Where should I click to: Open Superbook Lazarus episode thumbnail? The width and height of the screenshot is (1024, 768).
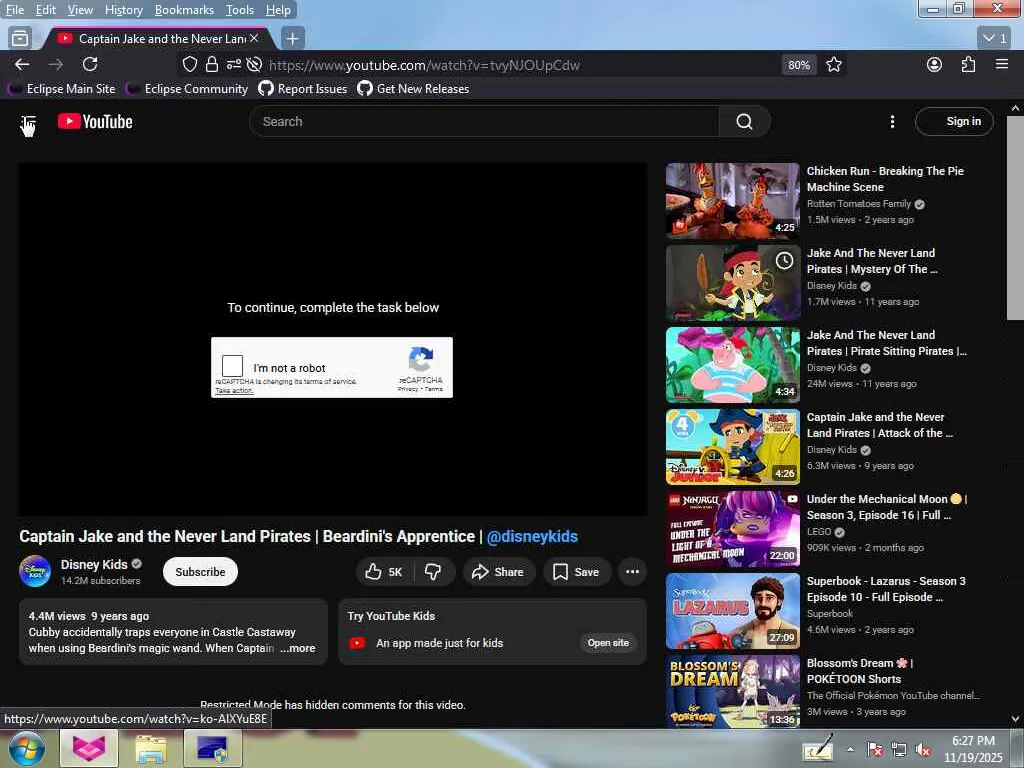click(x=733, y=611)
